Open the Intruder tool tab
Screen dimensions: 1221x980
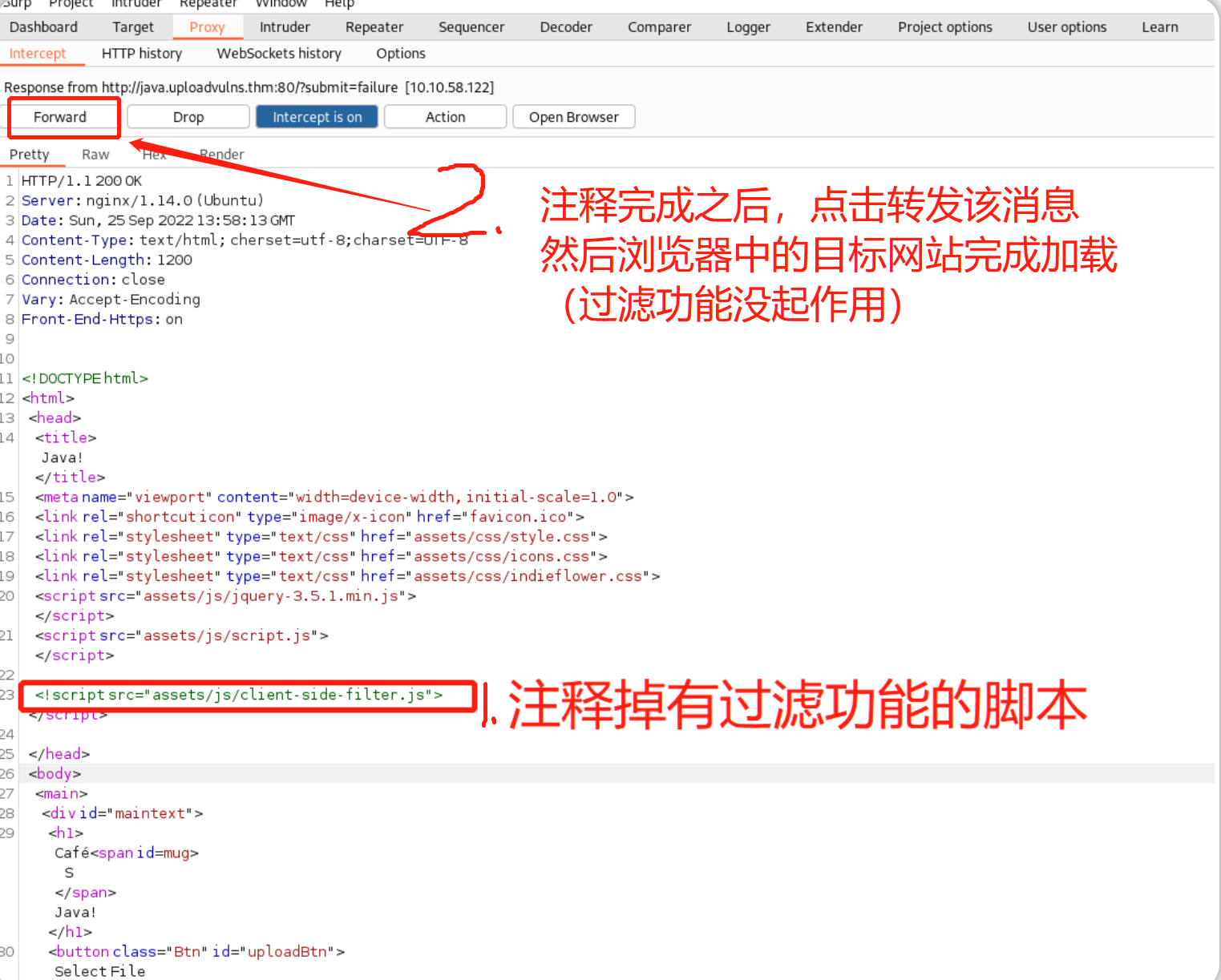click(x=285, y=27)
